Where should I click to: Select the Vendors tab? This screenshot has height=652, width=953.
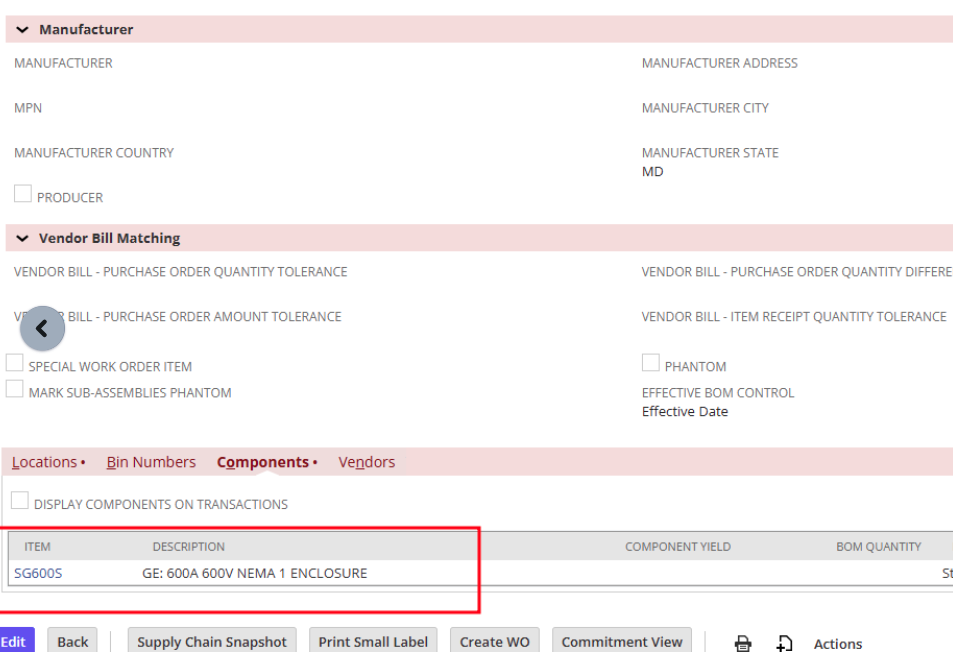click(x=366, y=462)
